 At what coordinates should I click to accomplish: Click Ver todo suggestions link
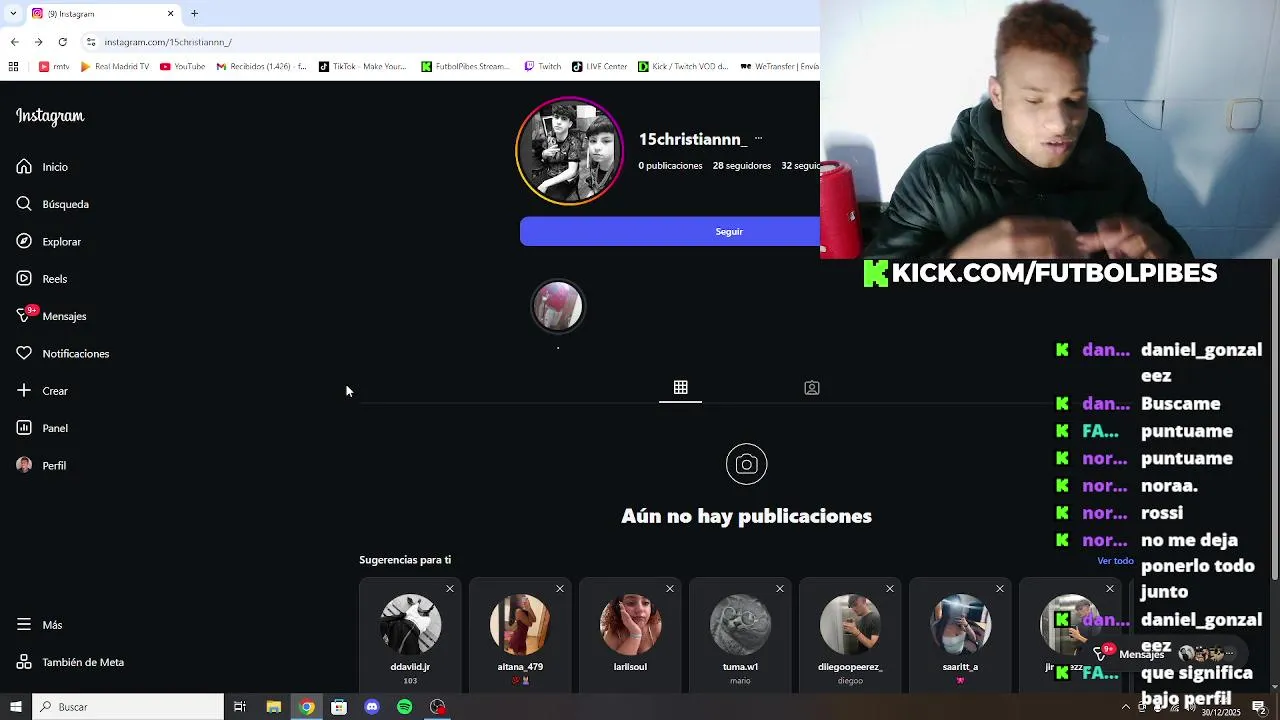click(1115, 561)
